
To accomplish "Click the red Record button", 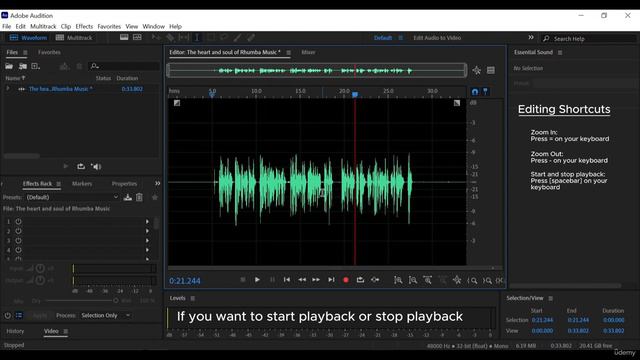I will [x=346, y=280].
